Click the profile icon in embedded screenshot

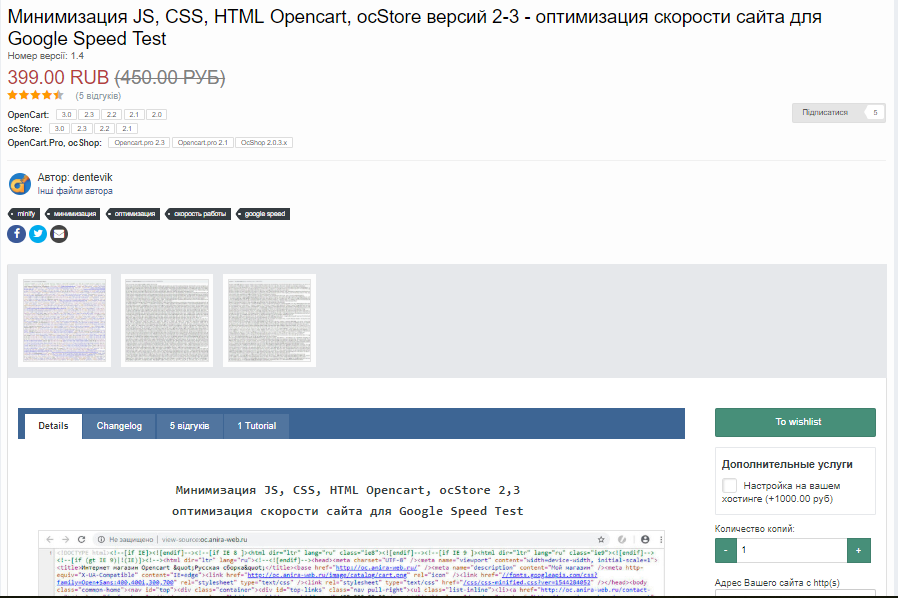coord(645,540)
